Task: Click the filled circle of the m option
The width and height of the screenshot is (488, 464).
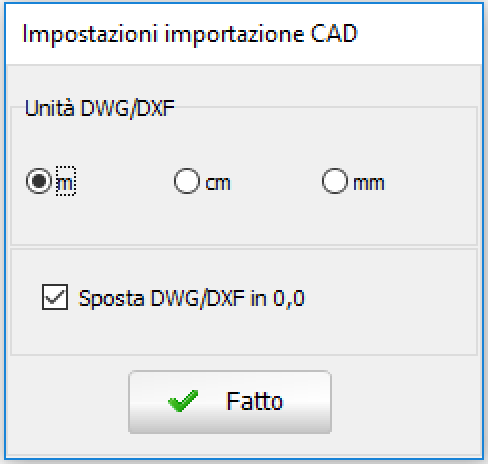Action: (x=39, y=181)
